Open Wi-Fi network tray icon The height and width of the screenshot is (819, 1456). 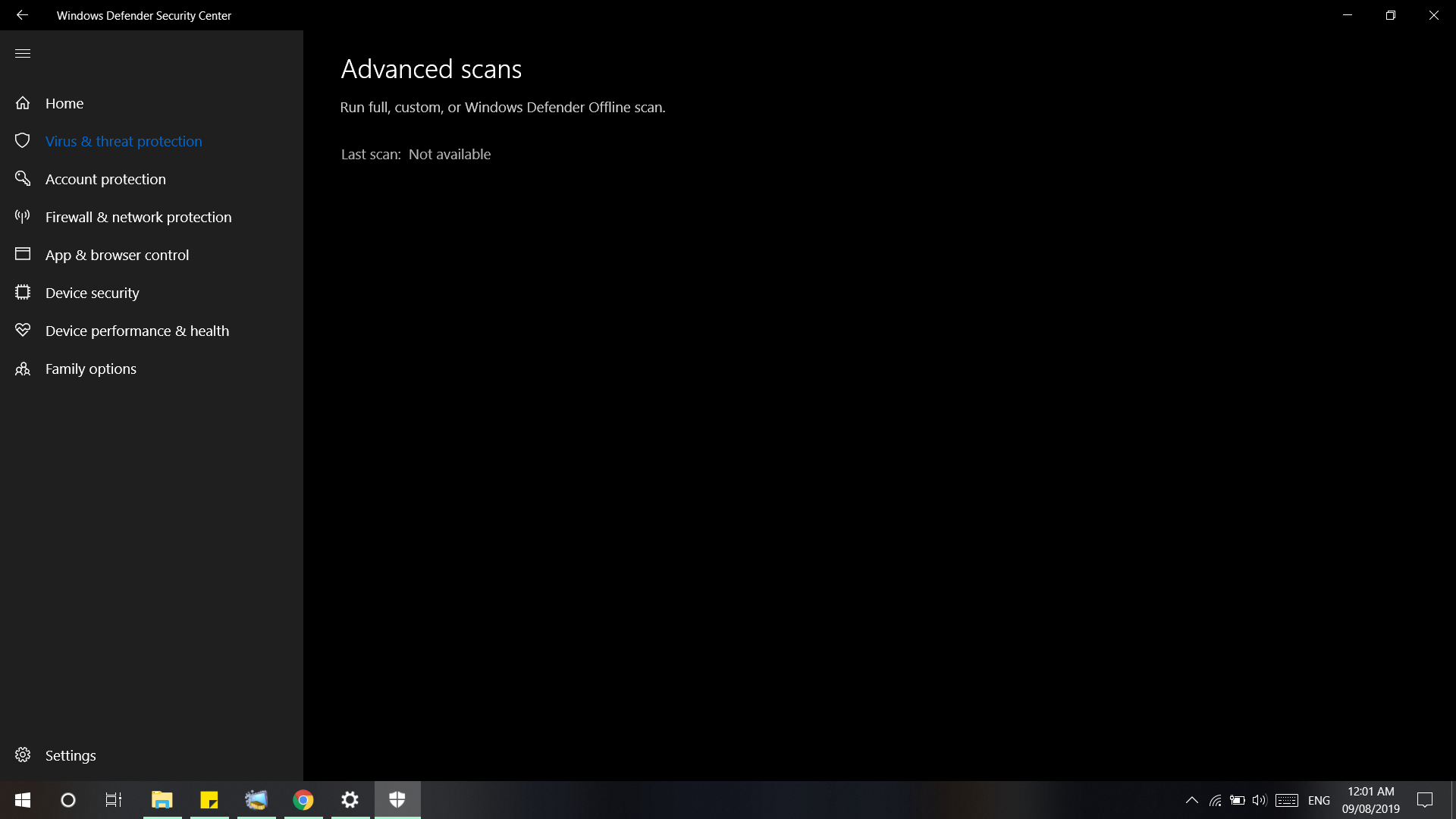tap(1216, 800)
